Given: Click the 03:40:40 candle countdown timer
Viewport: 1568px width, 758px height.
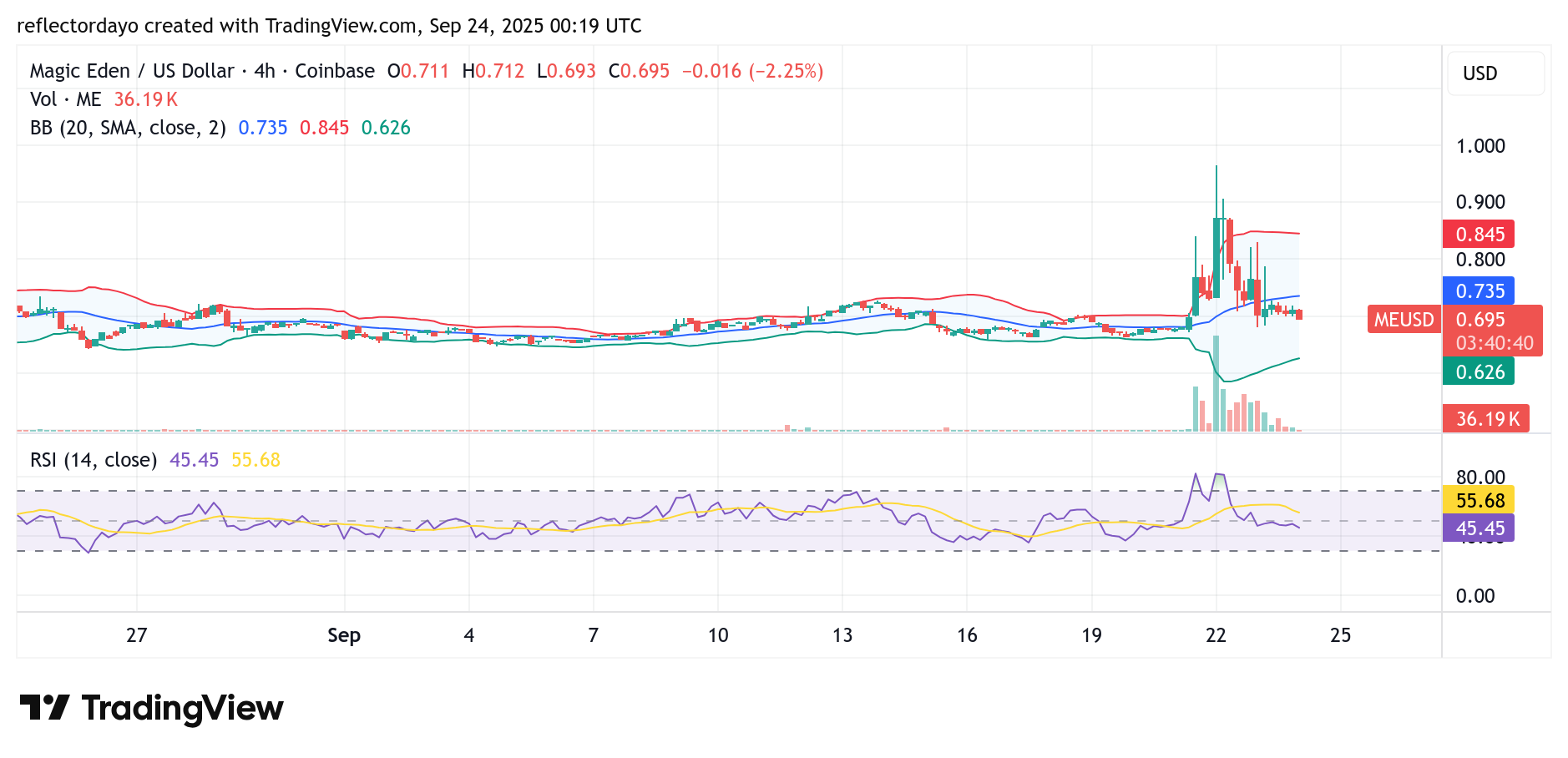Looking at the screenshot, I should click(x=1495, y=343).
